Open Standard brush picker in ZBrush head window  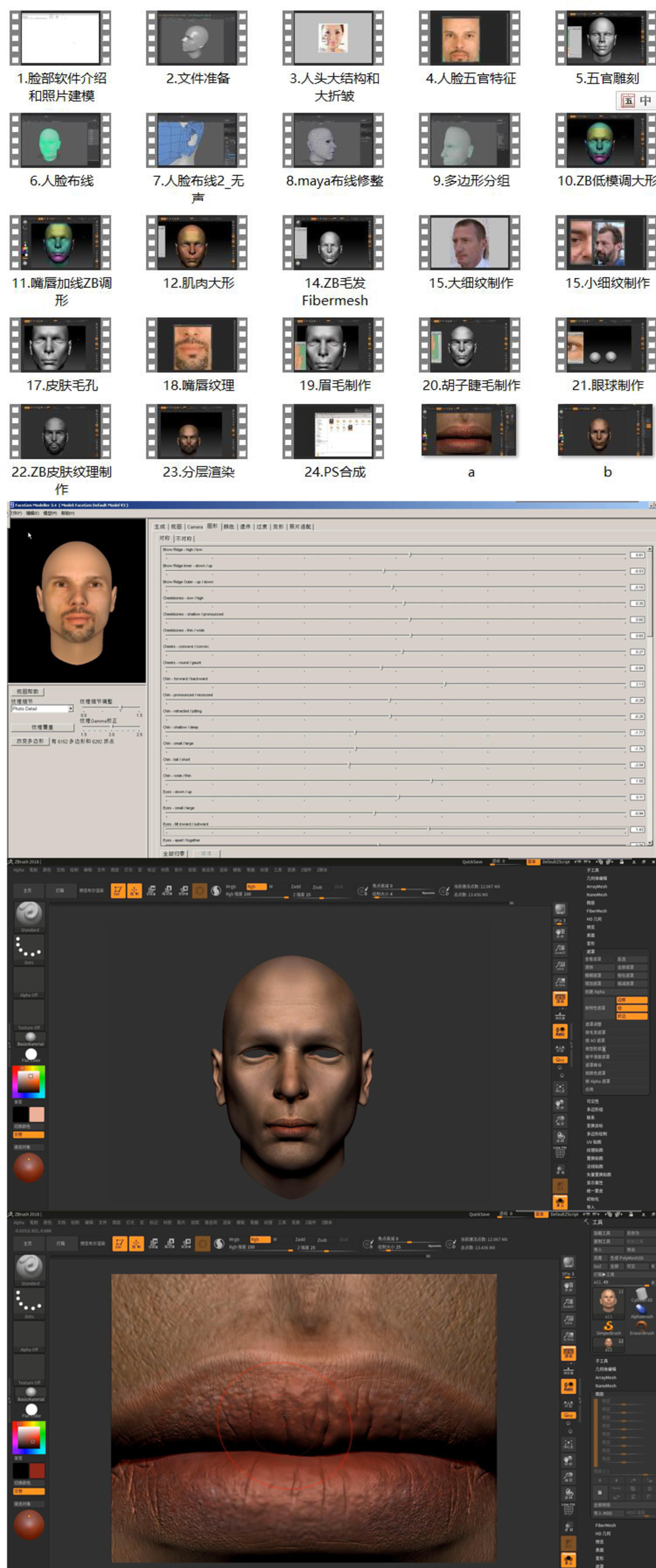[29, 916]
